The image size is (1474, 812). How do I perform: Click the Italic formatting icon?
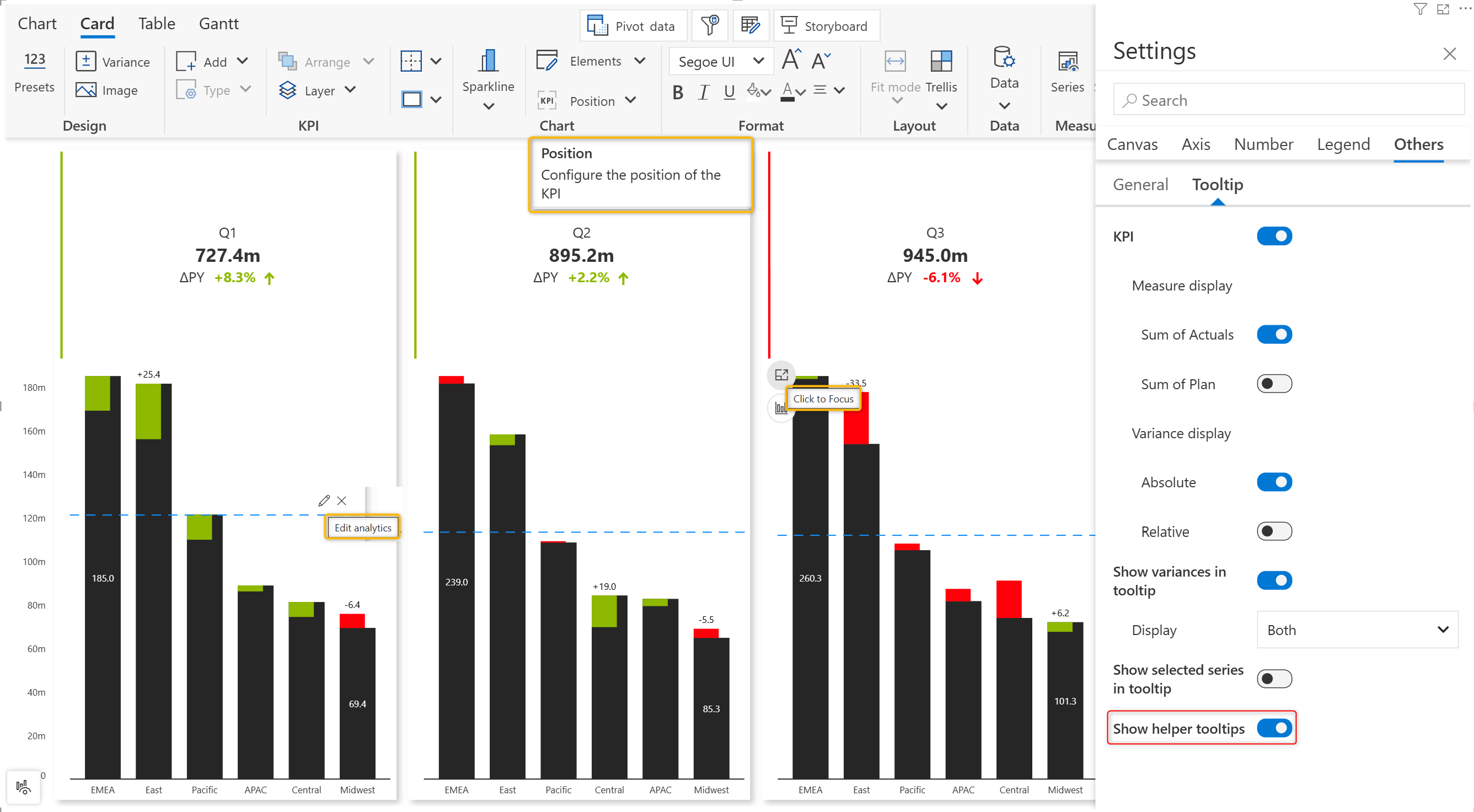coord(703,92)
